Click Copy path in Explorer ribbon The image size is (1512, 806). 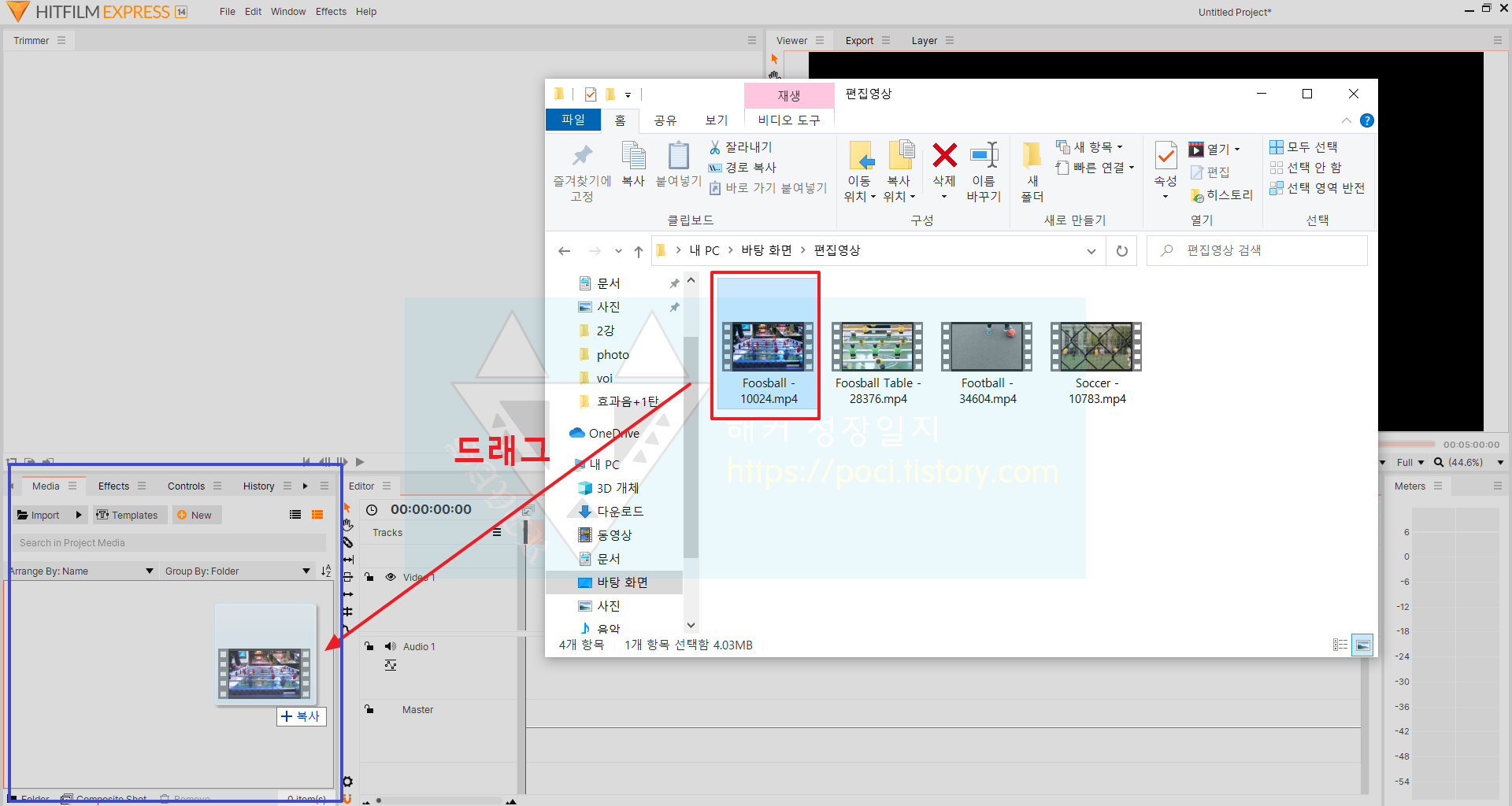coord(742,168)
